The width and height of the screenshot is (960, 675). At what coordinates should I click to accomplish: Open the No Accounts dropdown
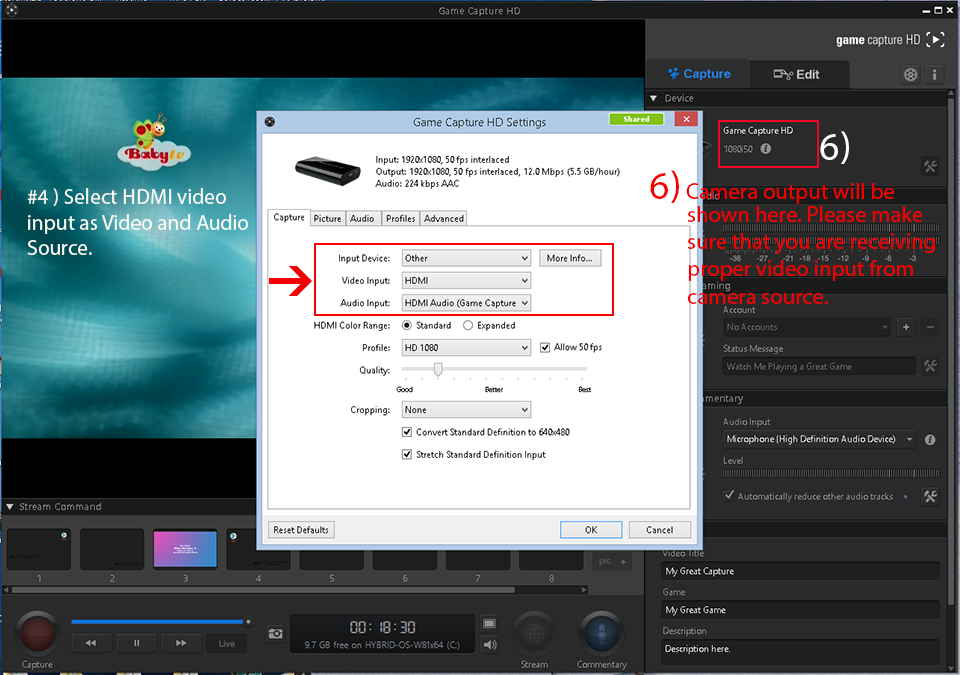(x=806, y=327)
